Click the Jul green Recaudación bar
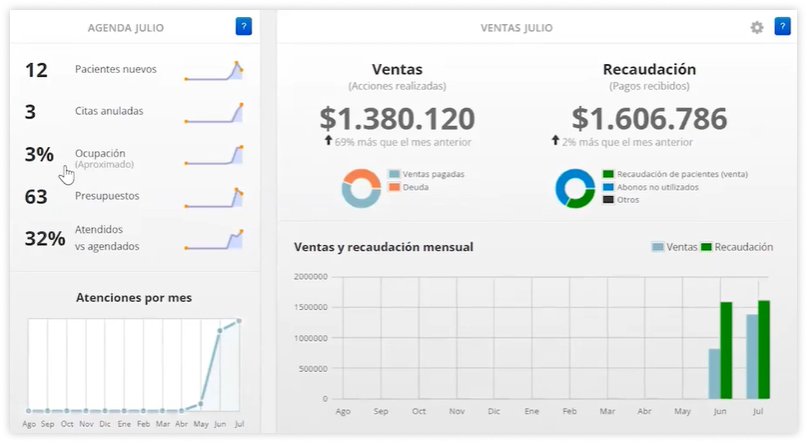This screenshot has height=443, width=807. click(764, 349)
